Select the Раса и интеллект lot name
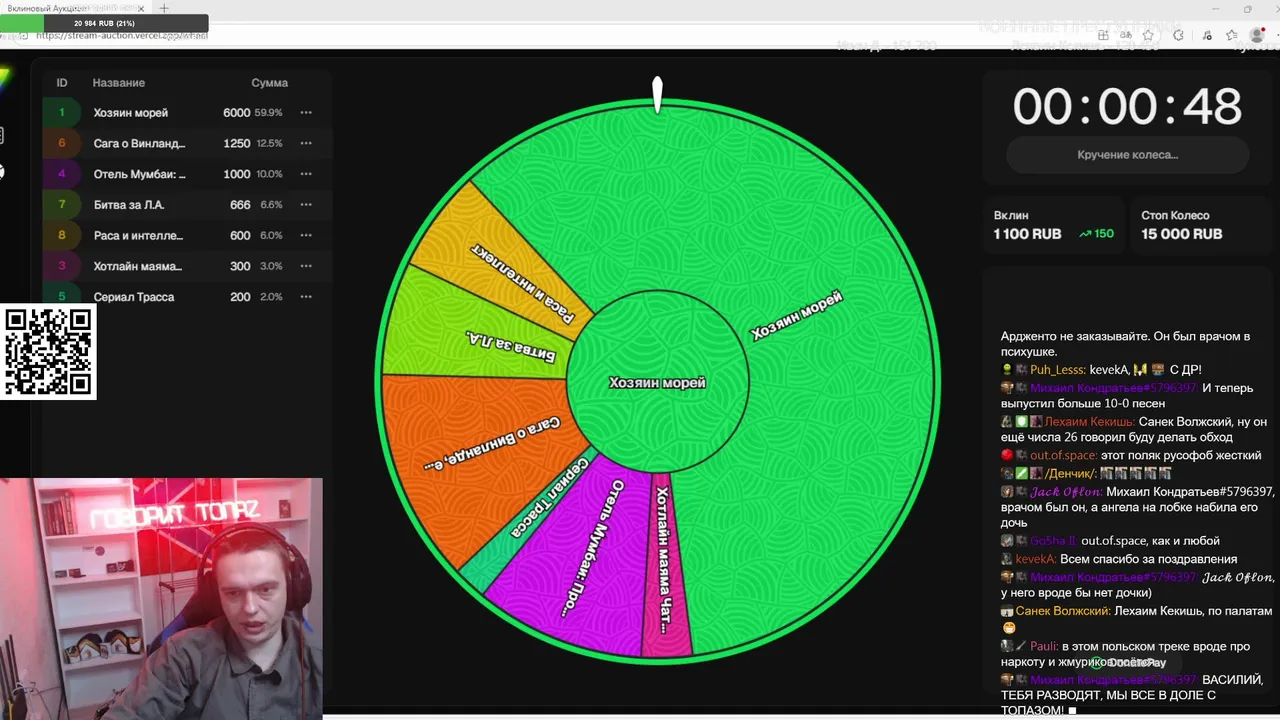Screen dimensions: 1280x720 click(x=139, y=235)
